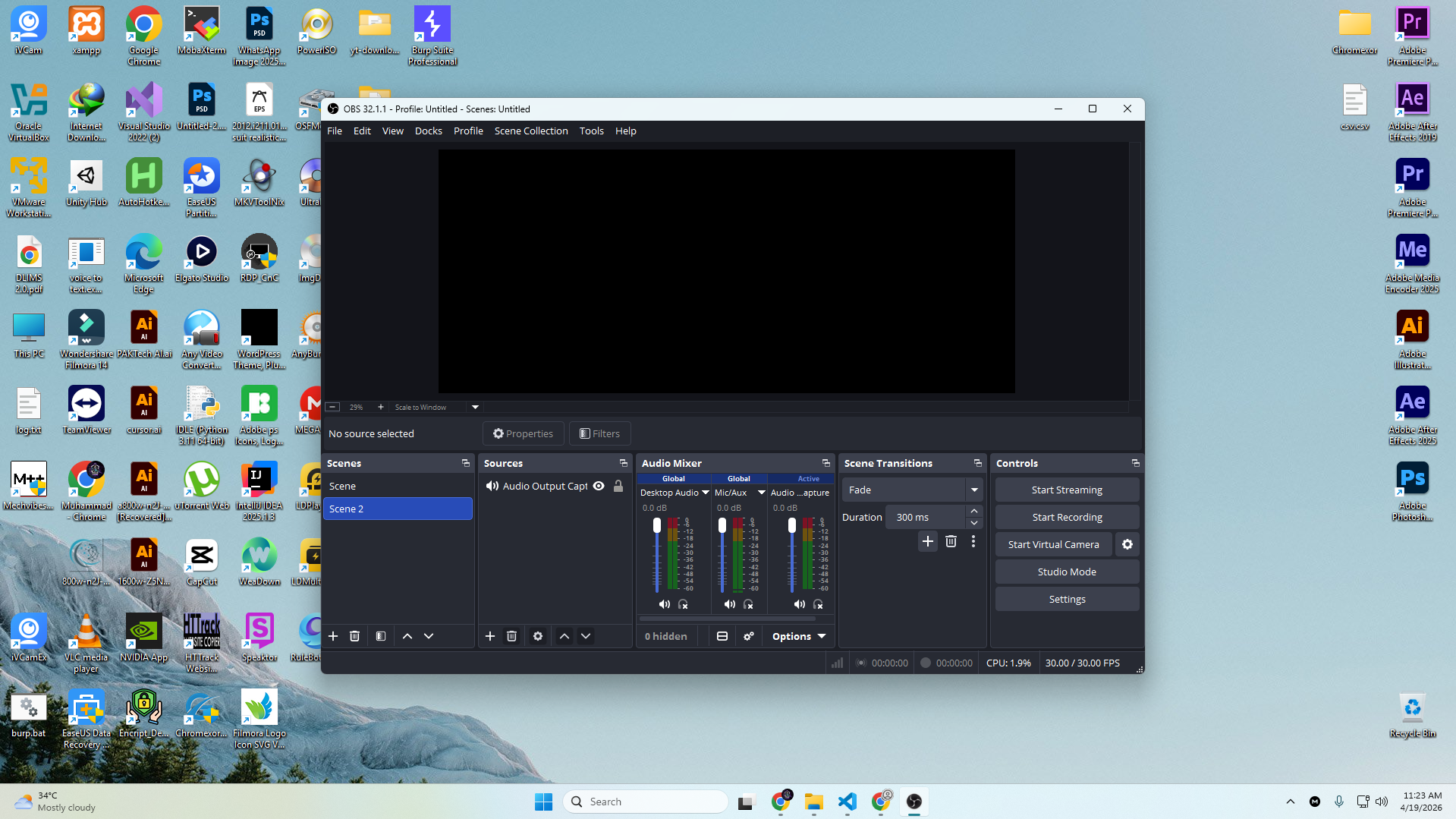The width and height of the screenshot is (1456, 819).
Task: Add a new scene with the plus icon
Action: click(333, 636)
